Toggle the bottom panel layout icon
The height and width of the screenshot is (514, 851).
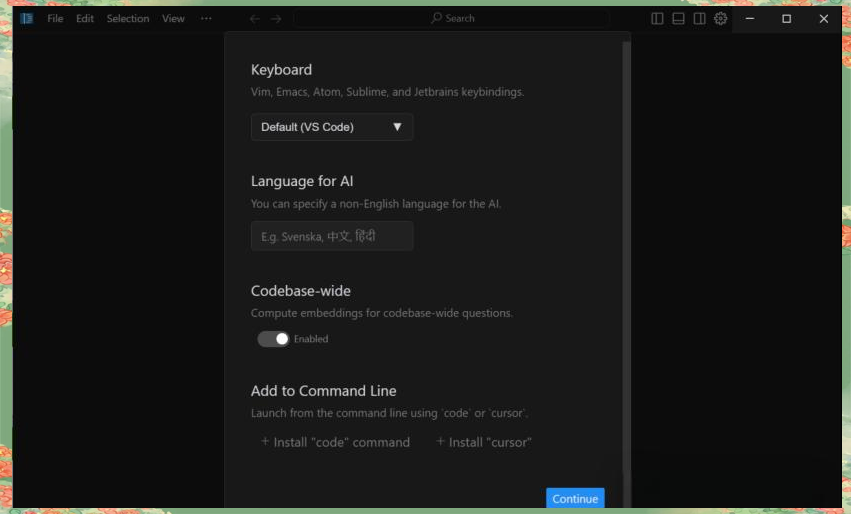tap(678, 18)
